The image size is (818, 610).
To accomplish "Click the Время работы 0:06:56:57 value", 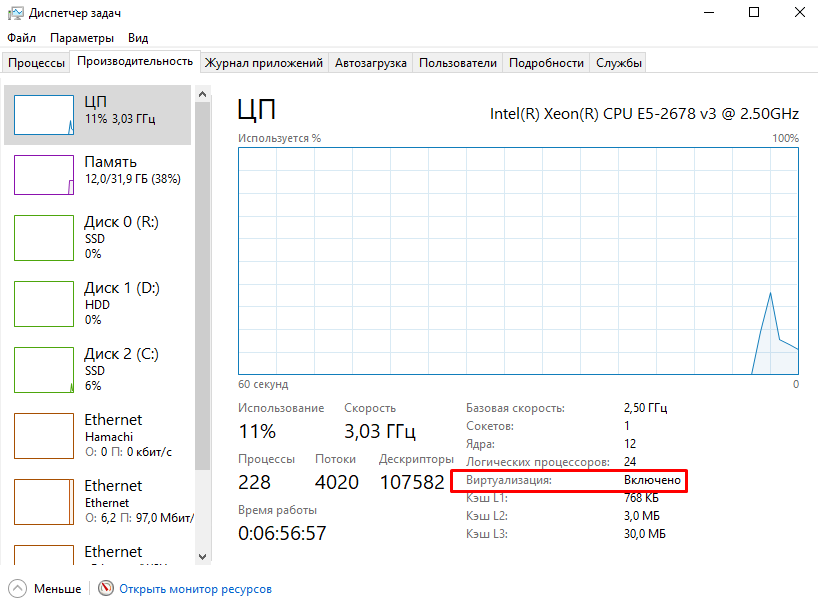I will (282, 533).
